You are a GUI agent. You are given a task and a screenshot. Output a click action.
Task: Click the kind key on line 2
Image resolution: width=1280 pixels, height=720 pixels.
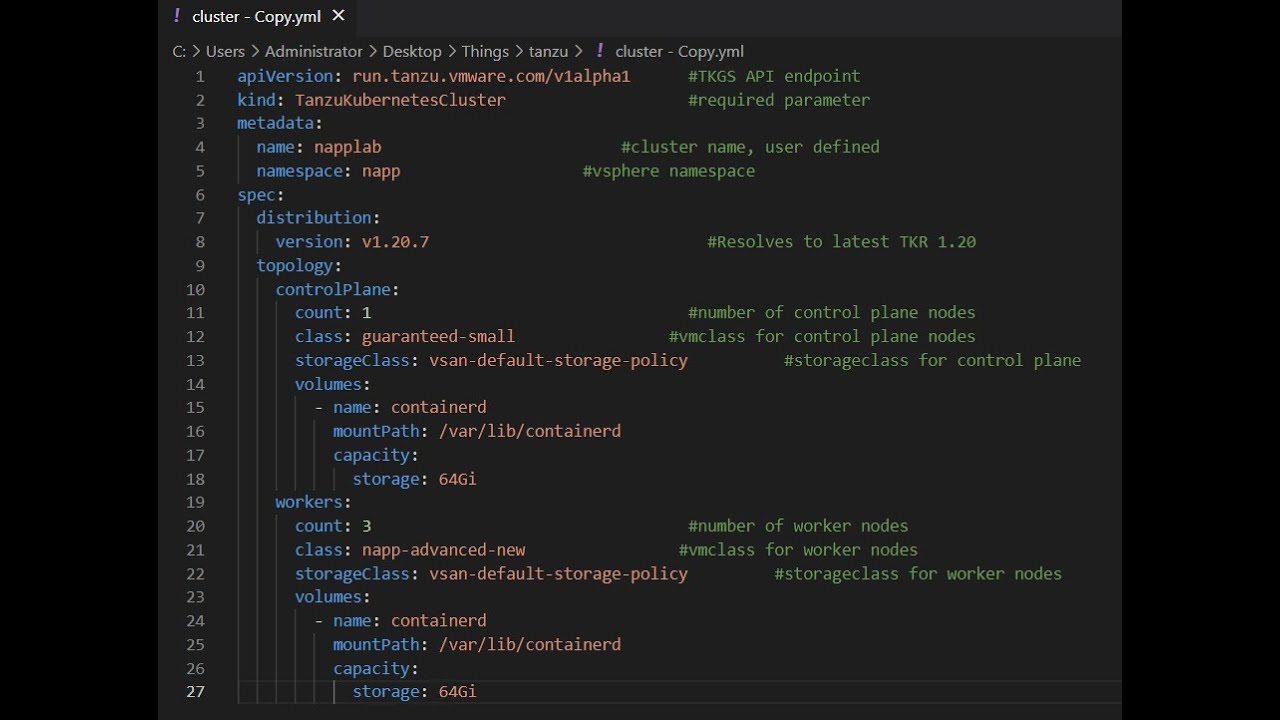click(256, 100)
